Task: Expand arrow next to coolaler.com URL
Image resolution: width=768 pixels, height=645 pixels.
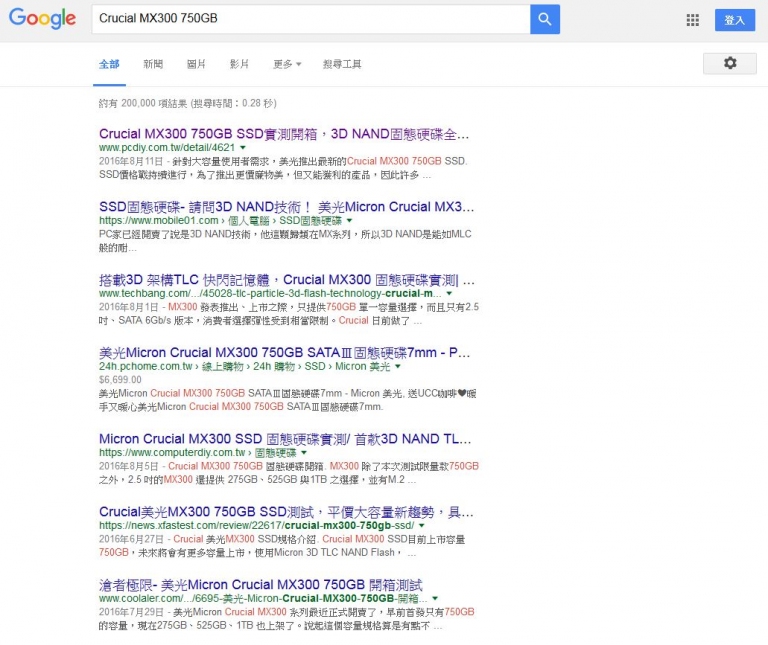Action: 435,598
